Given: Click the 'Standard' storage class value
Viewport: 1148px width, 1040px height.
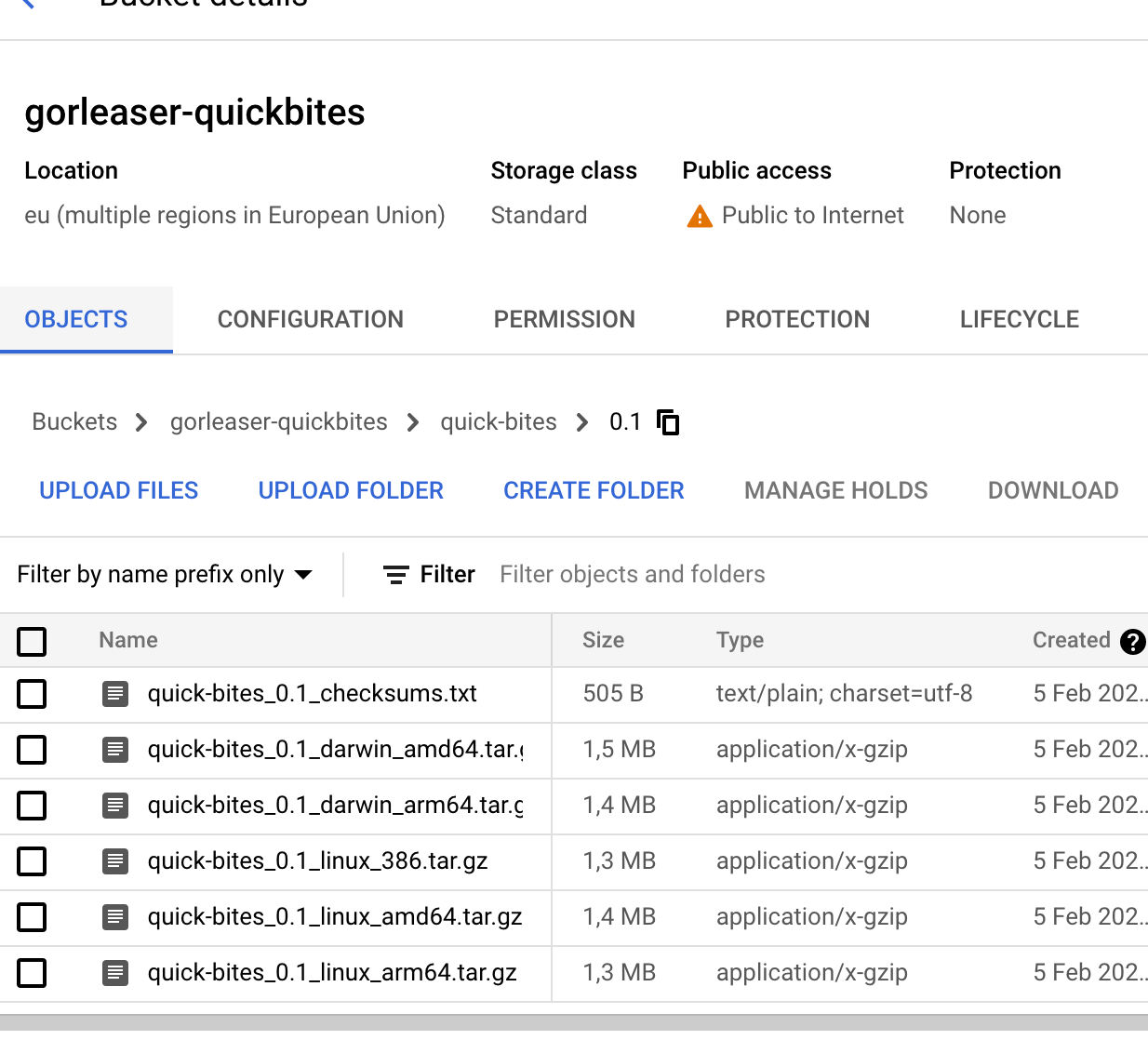Looking at the screenshot, I should pos(539,216).
